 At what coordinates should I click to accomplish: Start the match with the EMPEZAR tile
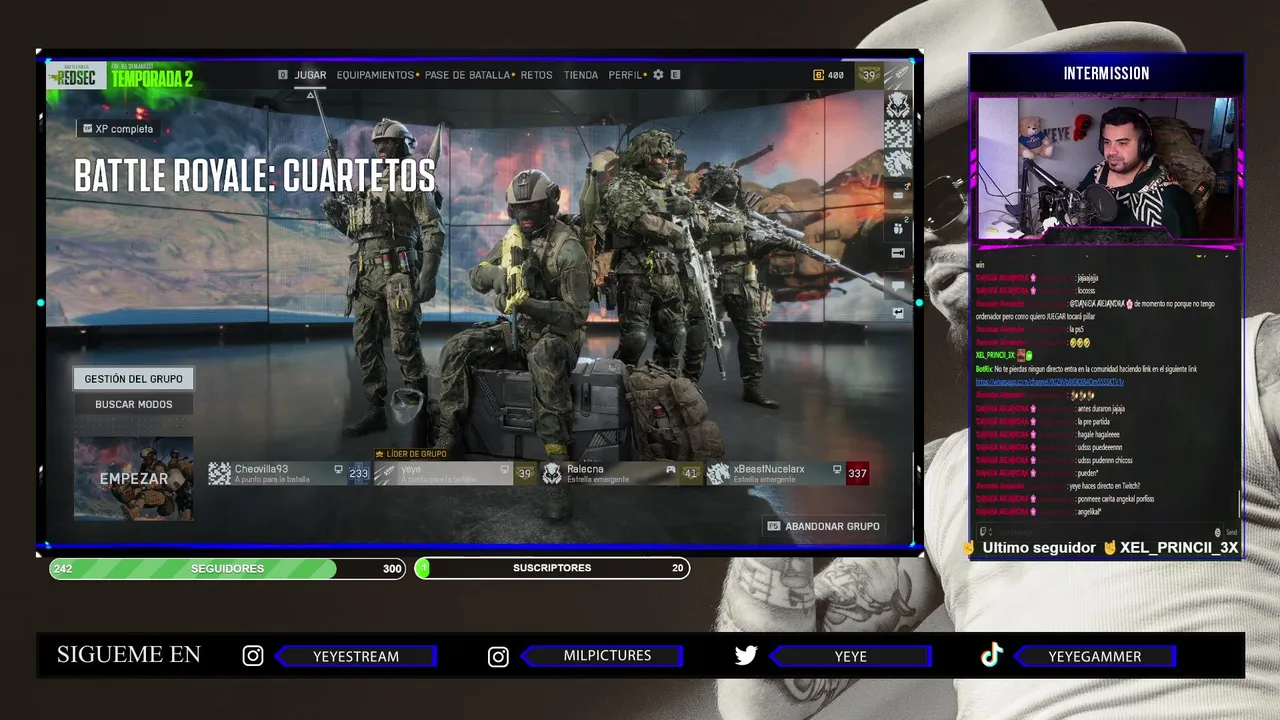click(x=134, y=478)
